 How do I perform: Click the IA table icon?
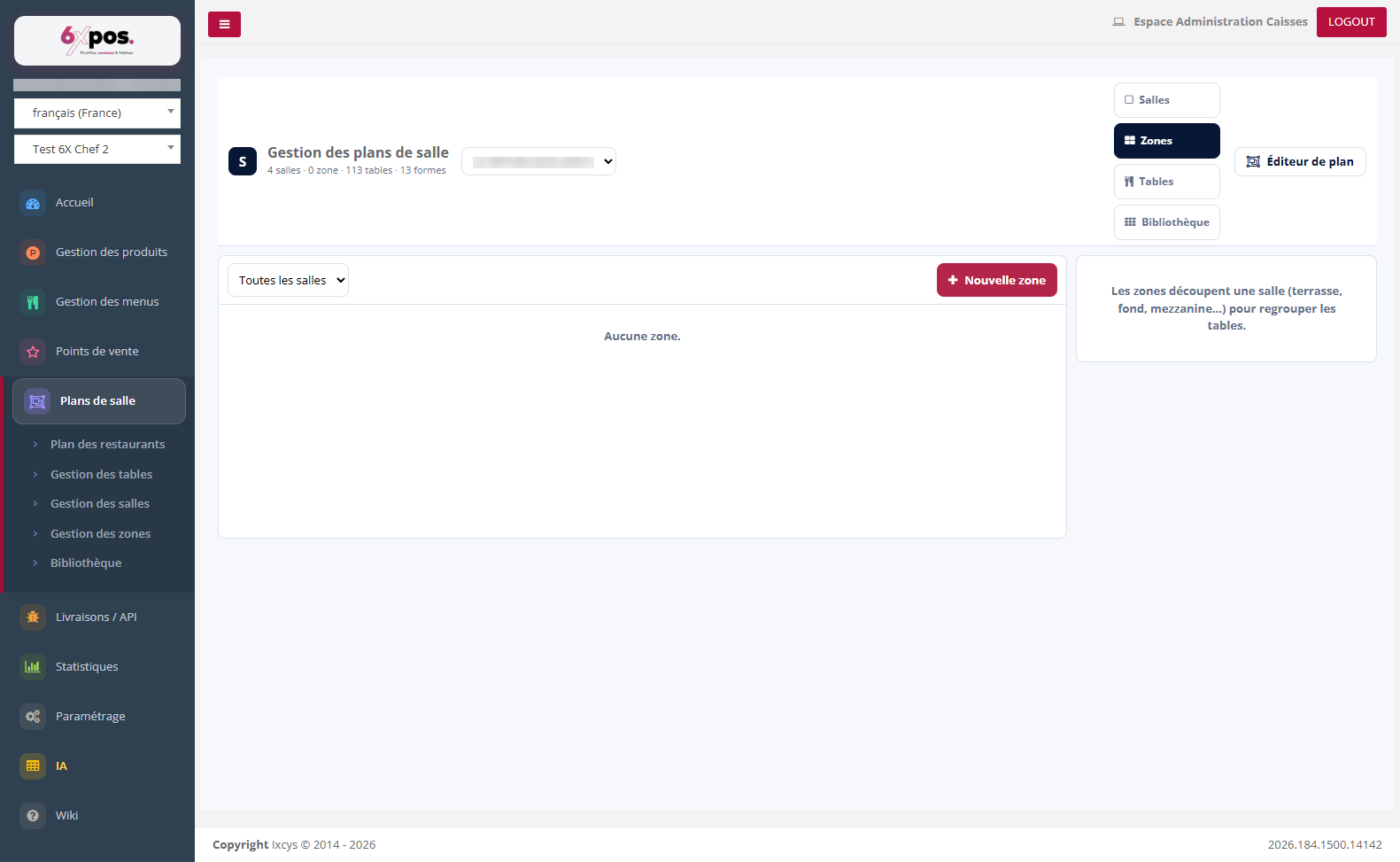point(33,766)
